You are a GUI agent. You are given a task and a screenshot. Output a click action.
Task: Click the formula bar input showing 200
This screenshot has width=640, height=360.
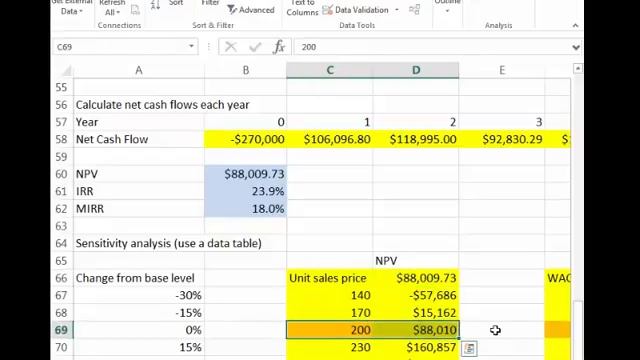433,47
